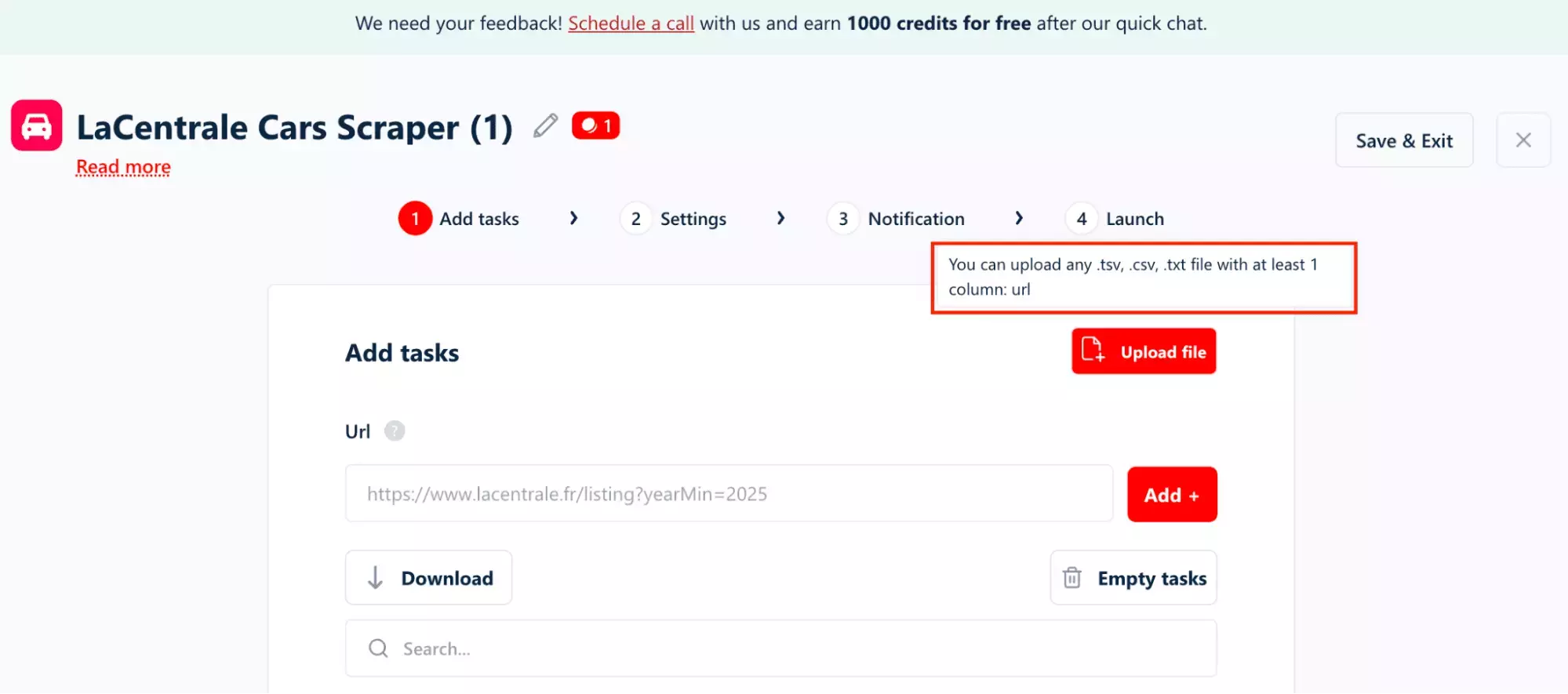This screenshot has height=694, width=1568.
Task: Click the magnifier icon in search box
Action: (379, 649)
